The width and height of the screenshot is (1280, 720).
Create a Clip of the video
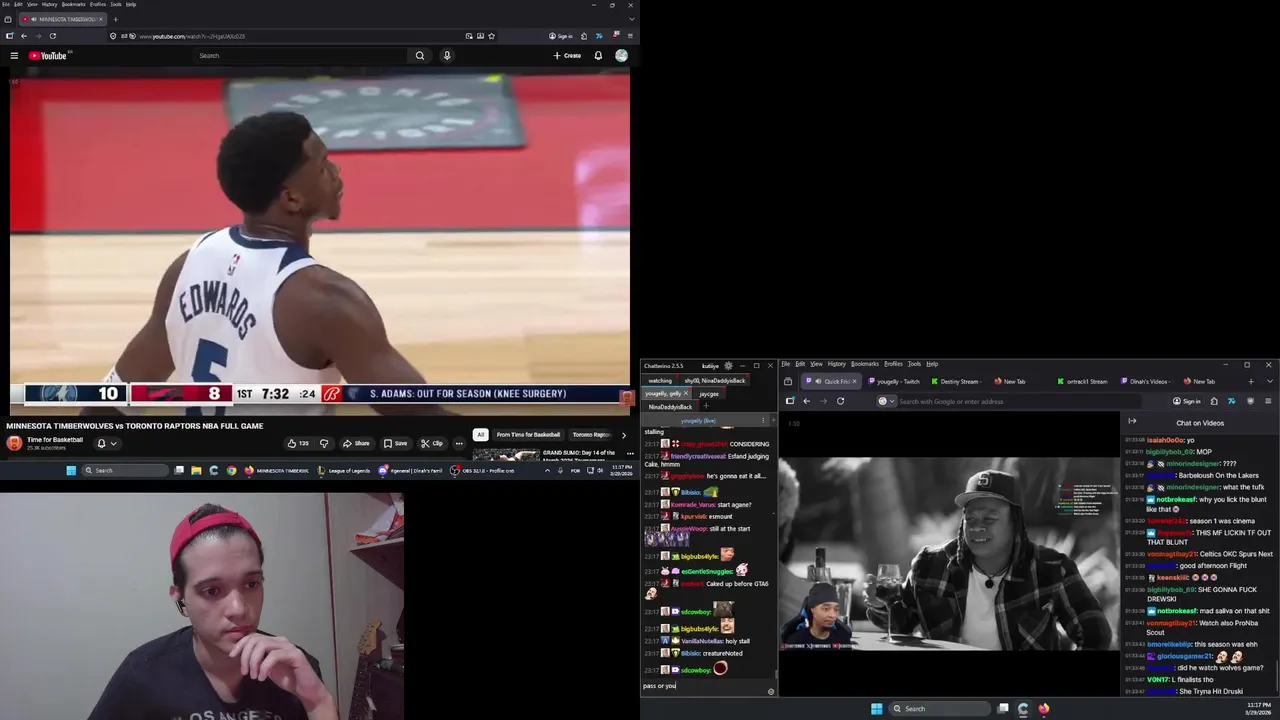pyautogui.click(x=432, y=443)
